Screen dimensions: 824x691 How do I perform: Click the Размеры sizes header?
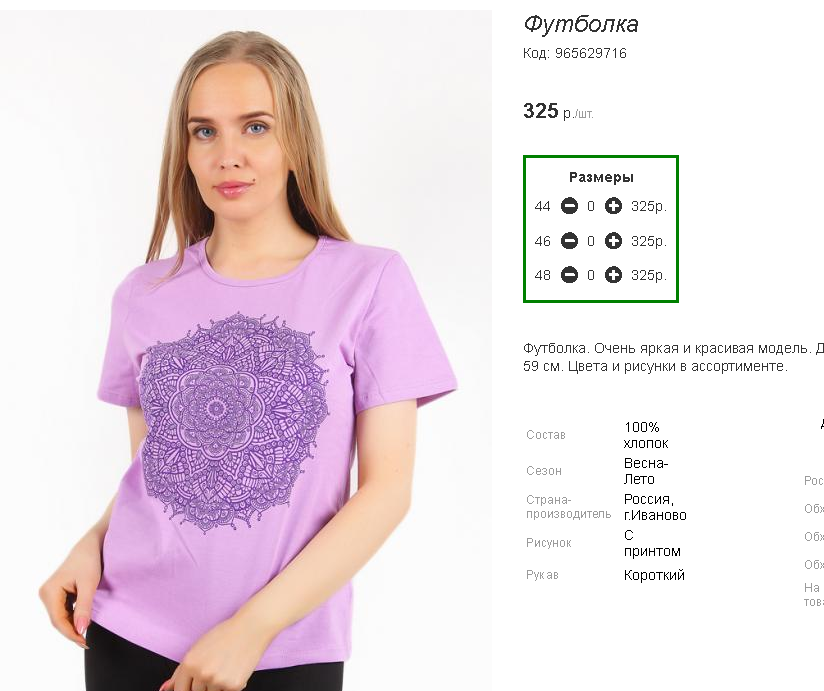[x=601, y=177]
